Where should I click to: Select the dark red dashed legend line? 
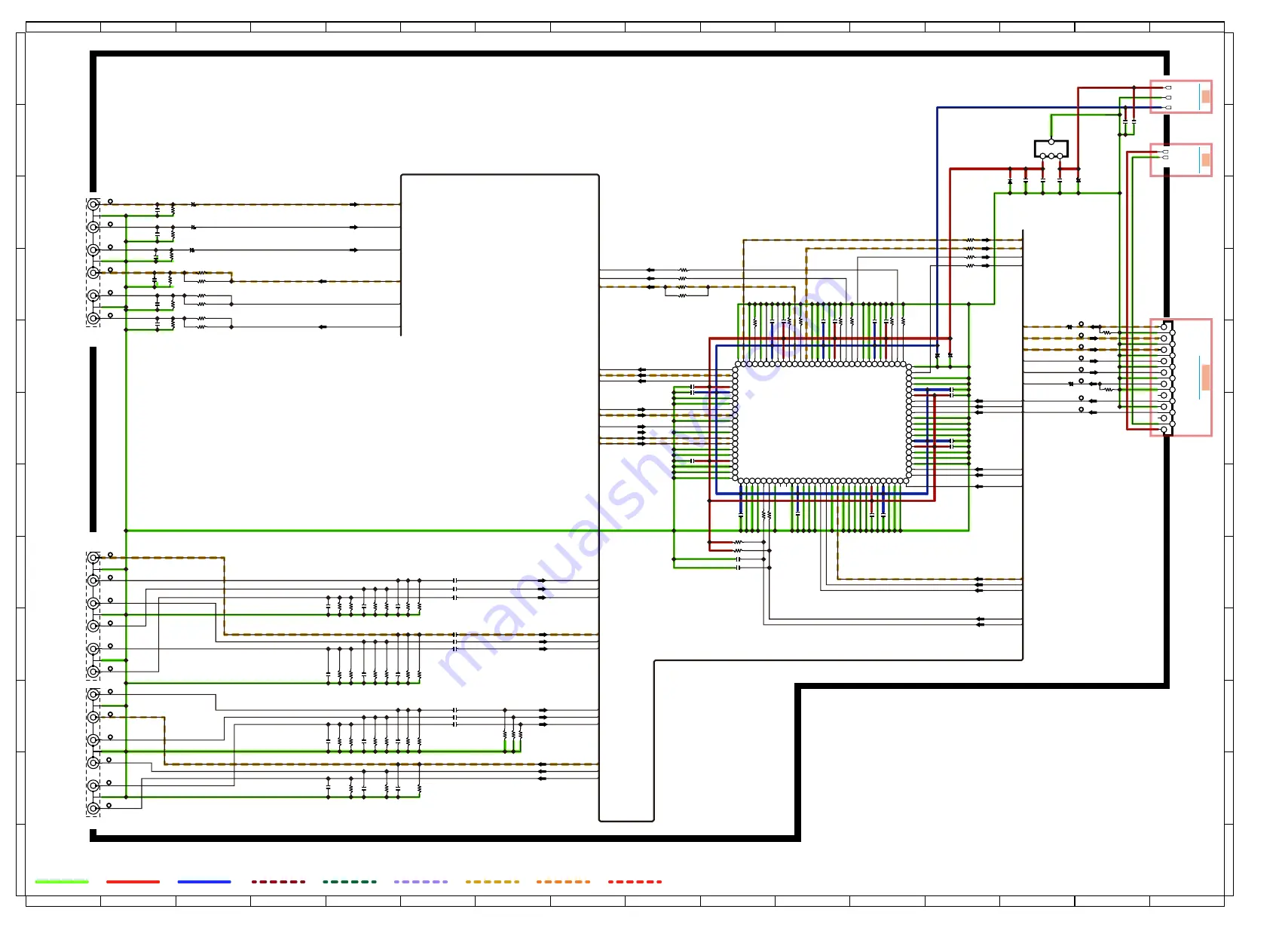[x=278, y=881]
